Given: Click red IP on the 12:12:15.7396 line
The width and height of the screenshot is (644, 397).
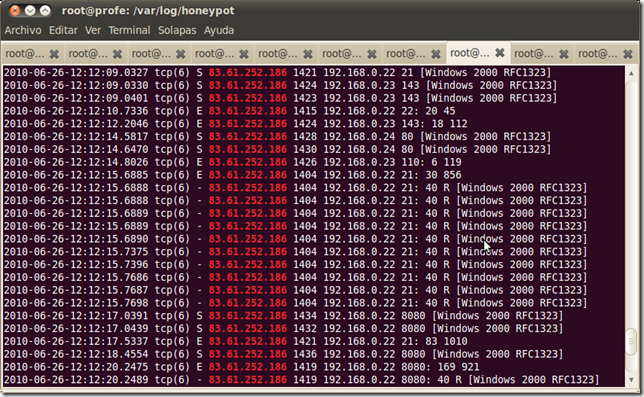Looking at the screenshot, I should click(x=248, y=264).
